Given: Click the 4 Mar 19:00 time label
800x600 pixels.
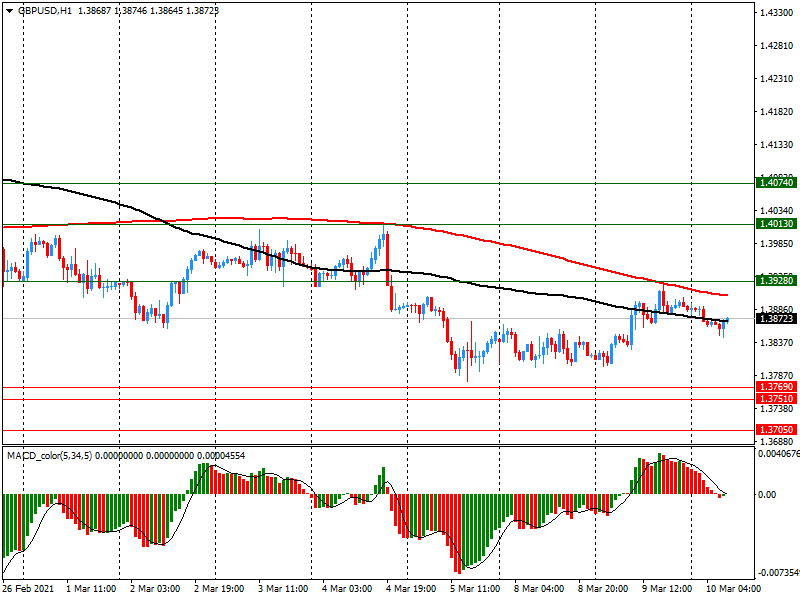Looking at the screenshot, I should 410,589.
